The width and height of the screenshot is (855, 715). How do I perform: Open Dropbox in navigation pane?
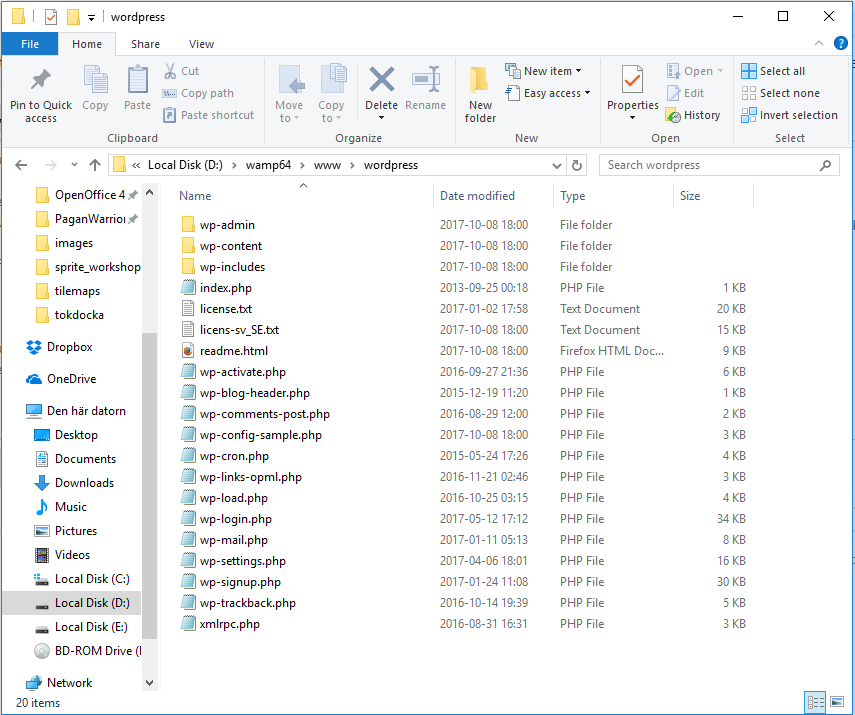point(59,347)
